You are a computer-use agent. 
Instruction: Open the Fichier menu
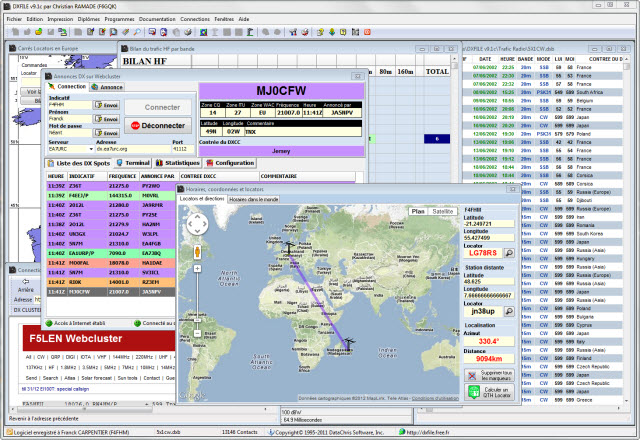click(14, 19)
